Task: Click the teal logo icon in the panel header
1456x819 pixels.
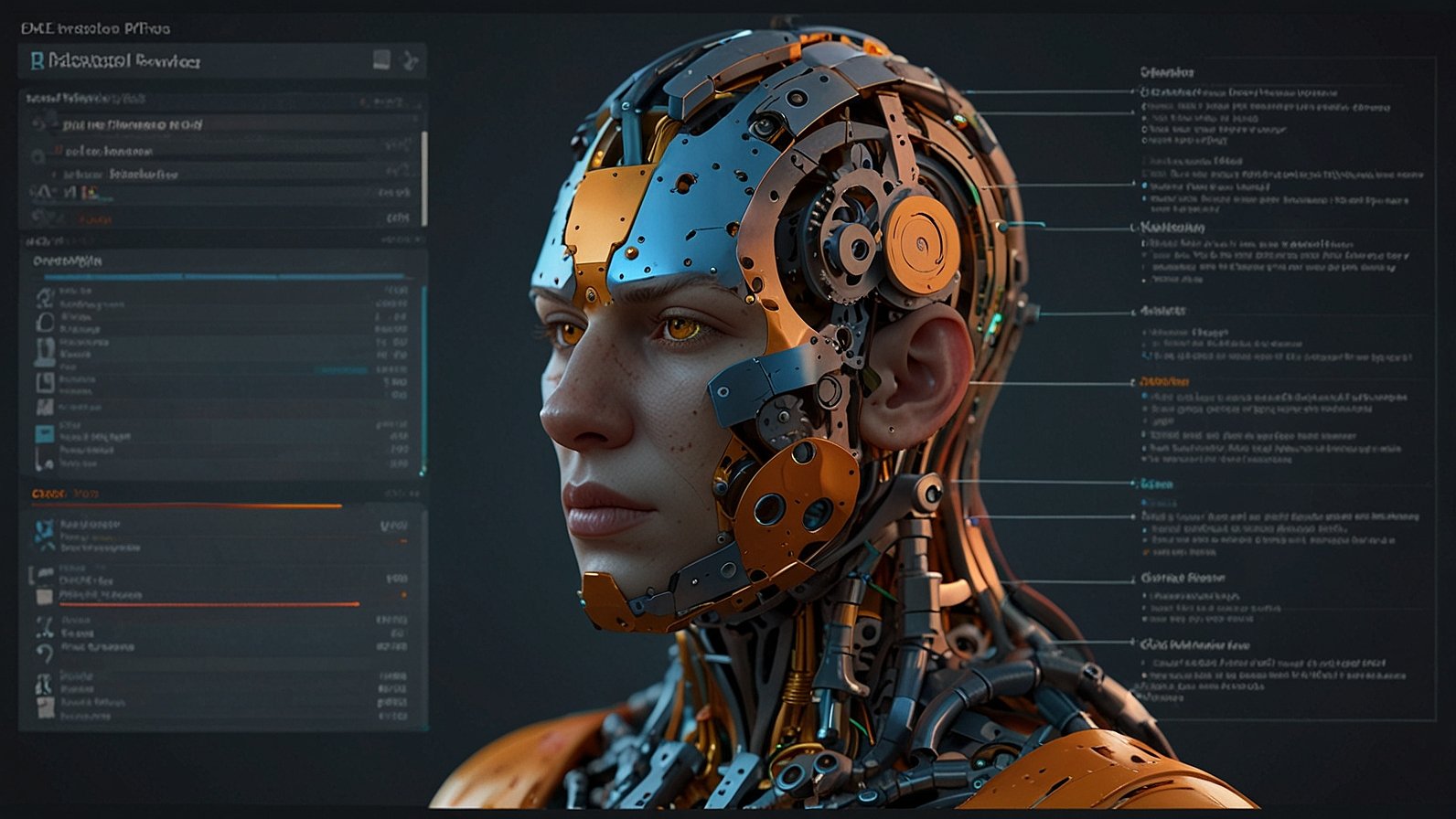Action: 37,61
